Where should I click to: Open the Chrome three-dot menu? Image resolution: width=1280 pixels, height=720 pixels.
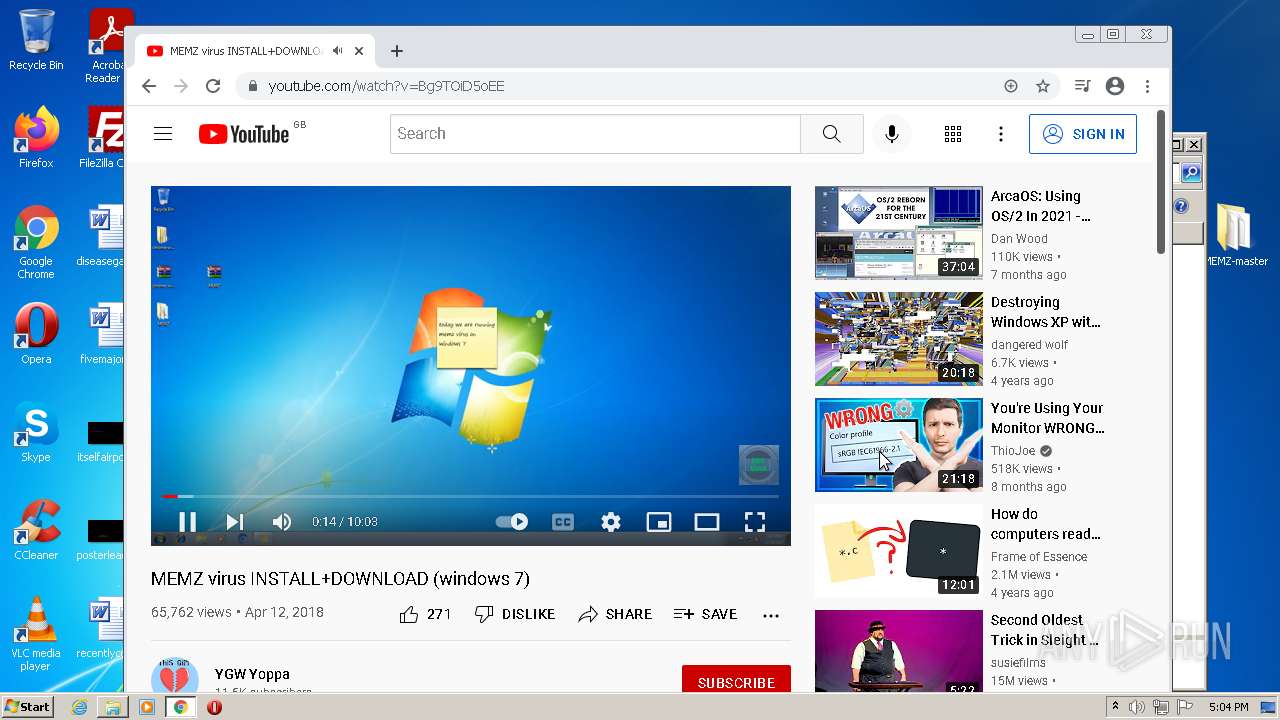(1148, 86)
